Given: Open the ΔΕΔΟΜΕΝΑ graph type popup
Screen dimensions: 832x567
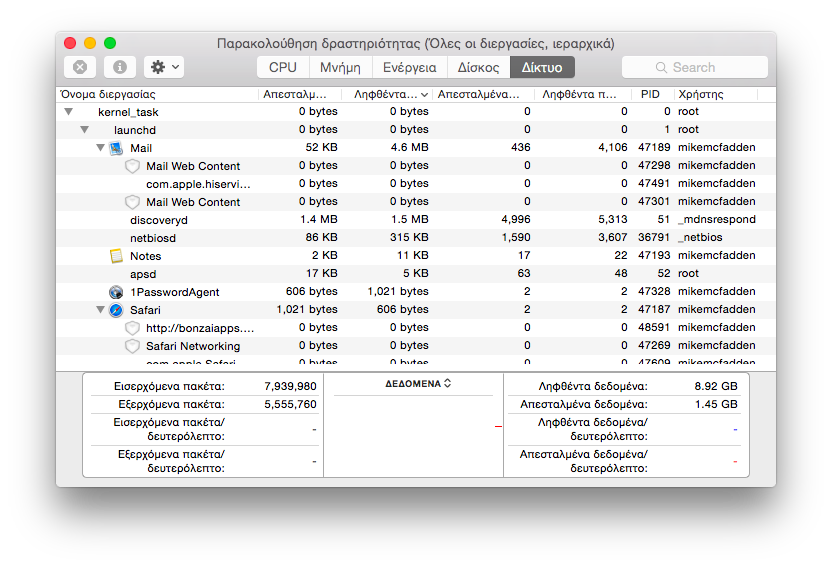Looking at the screenshot, I should coord(418,383).
